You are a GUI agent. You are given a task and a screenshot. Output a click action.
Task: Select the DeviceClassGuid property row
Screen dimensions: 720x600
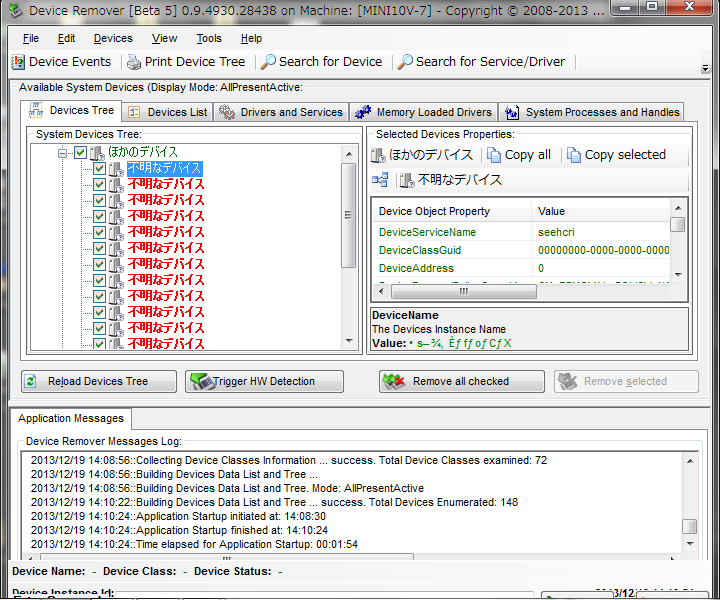[521, 250]
